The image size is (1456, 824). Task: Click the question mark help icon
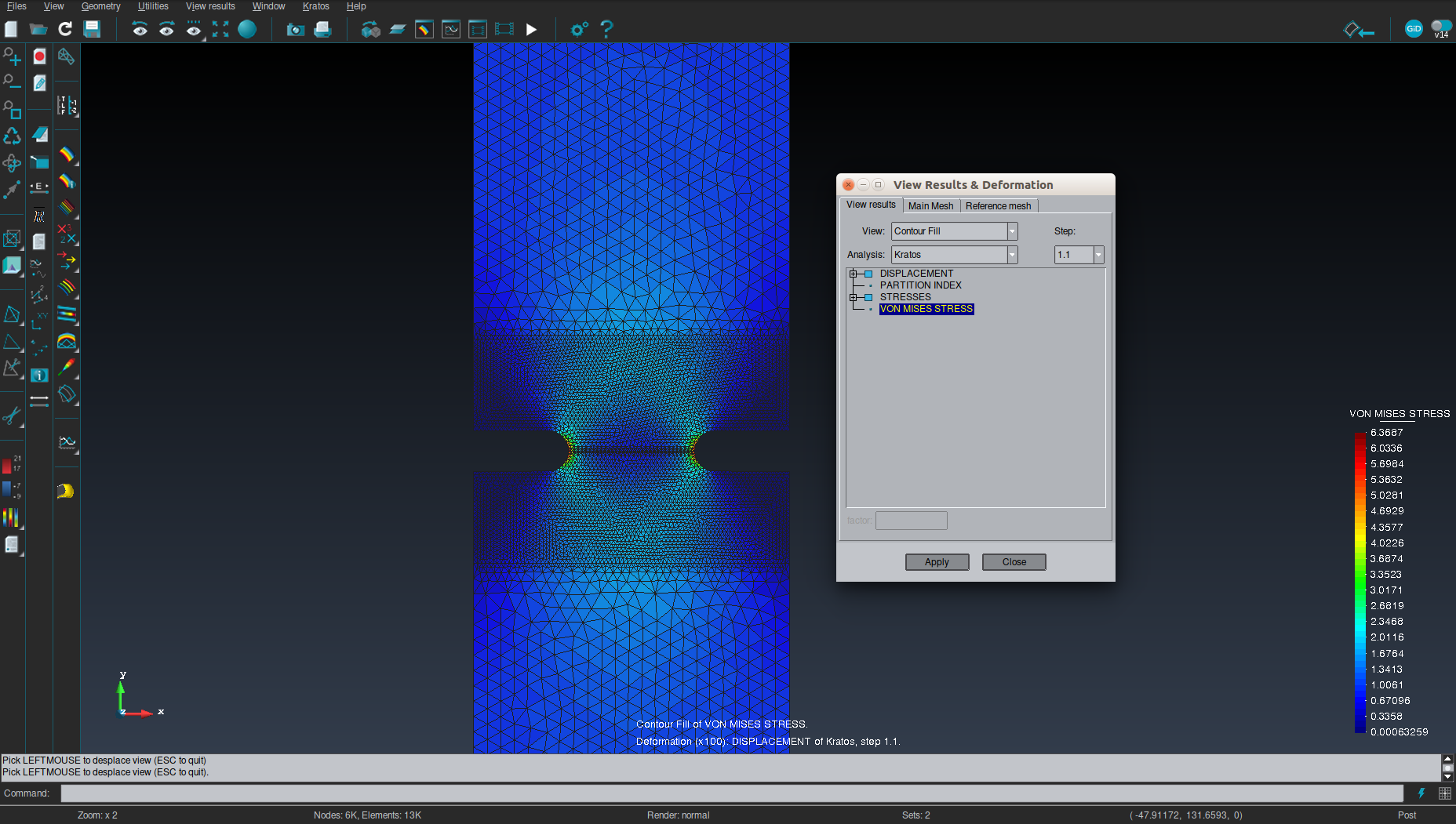pos(606,29)
